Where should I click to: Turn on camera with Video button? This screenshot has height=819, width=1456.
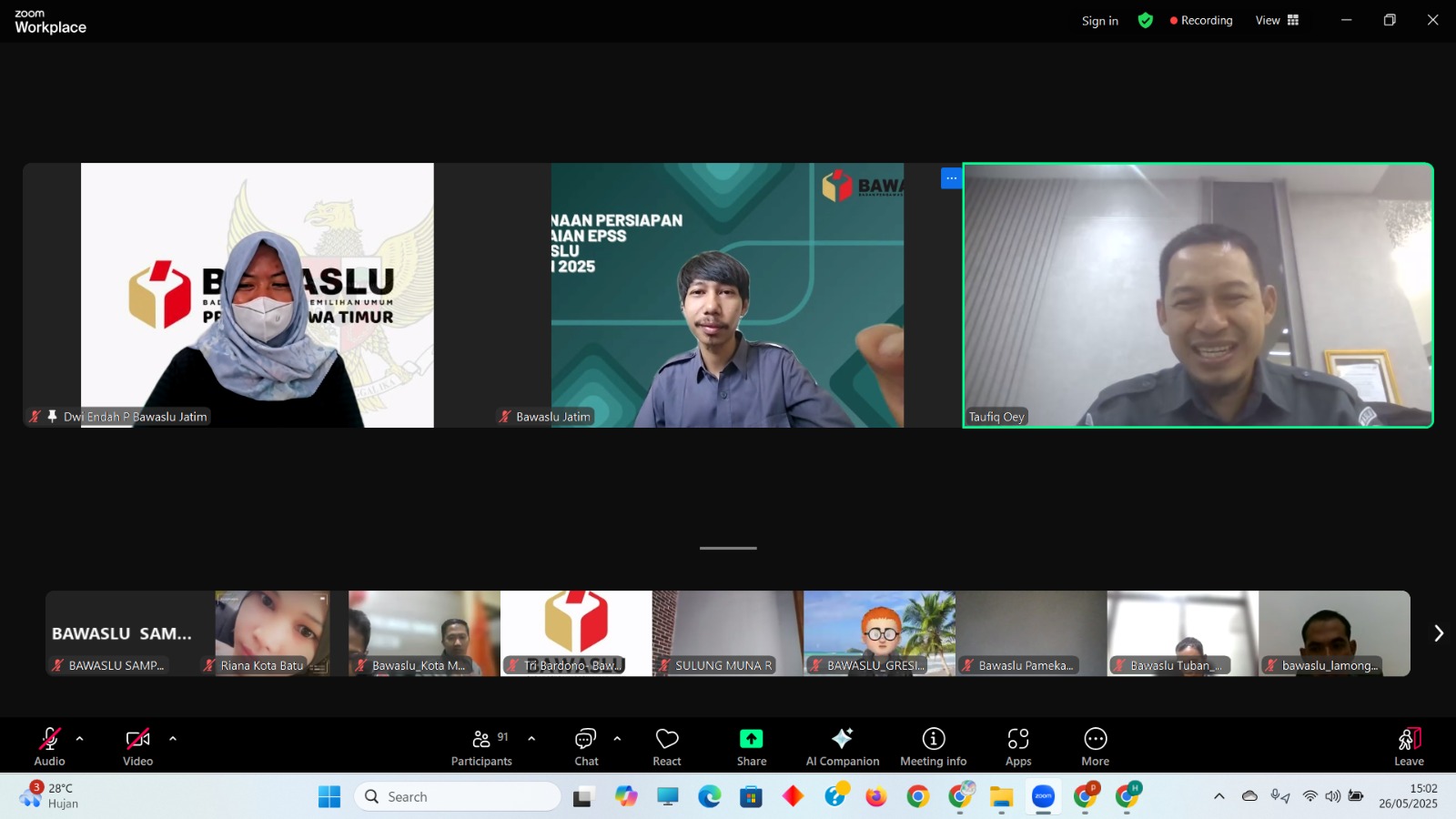[137, 747]
